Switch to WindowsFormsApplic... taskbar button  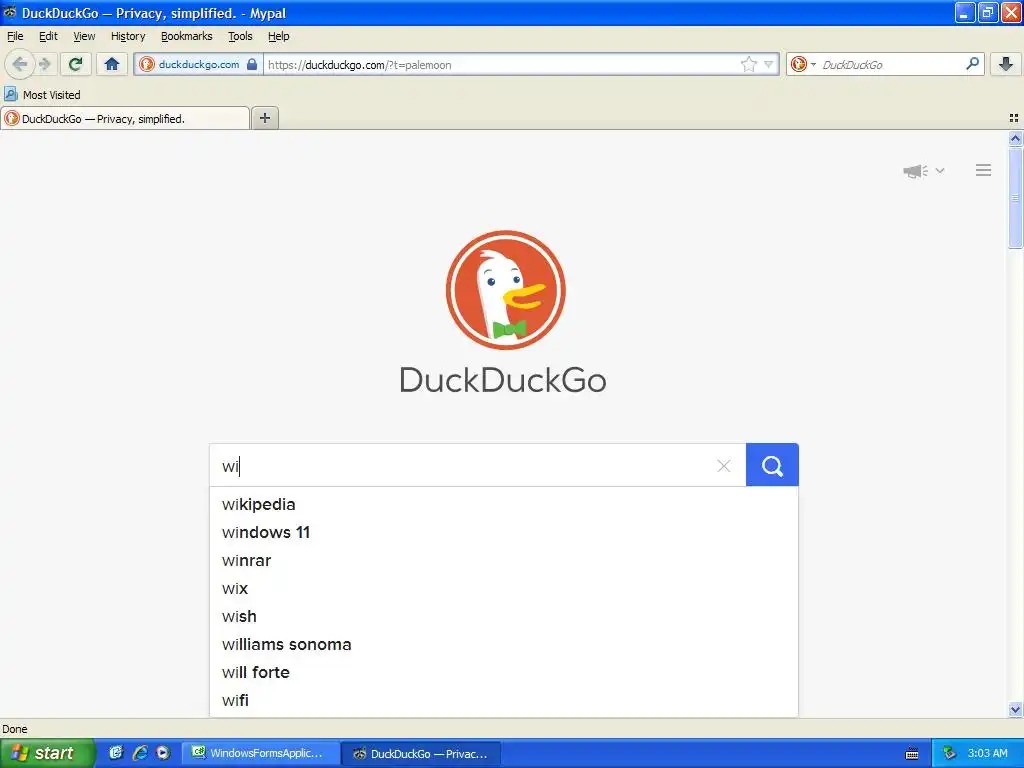[x=260, y=753]
